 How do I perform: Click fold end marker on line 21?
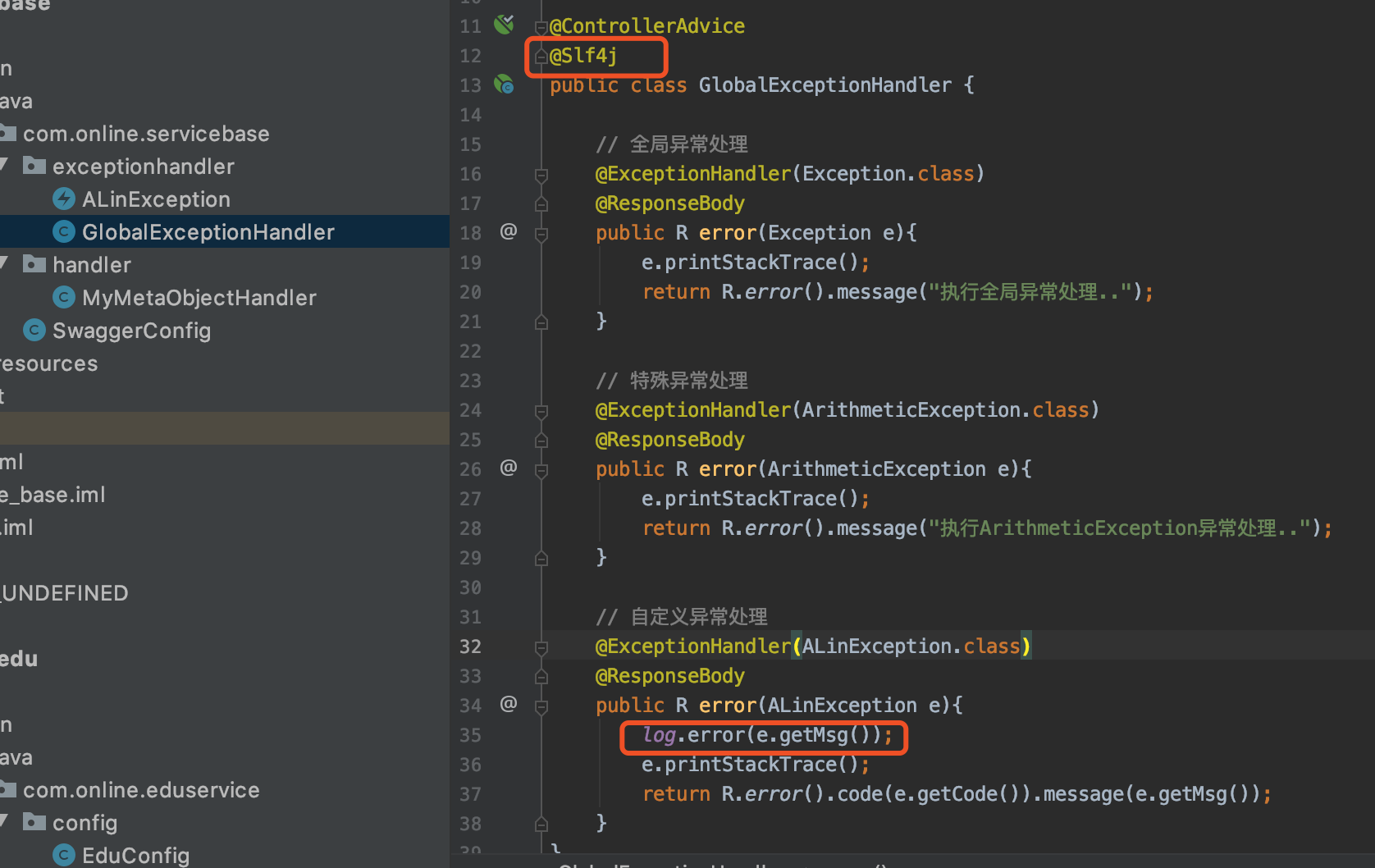click(541, 322)
